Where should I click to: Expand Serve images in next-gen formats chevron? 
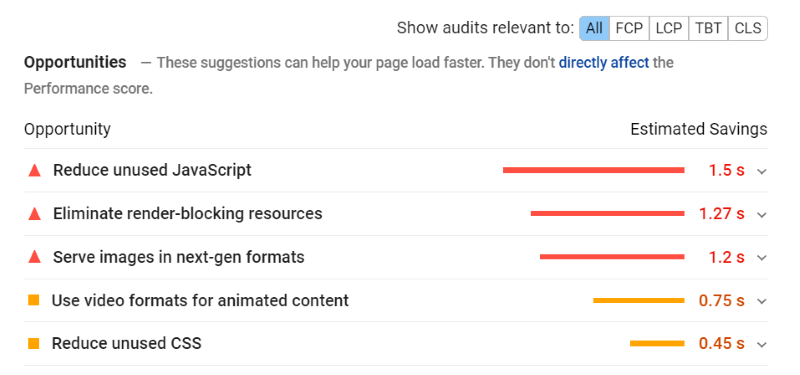(x=762, y=258)
